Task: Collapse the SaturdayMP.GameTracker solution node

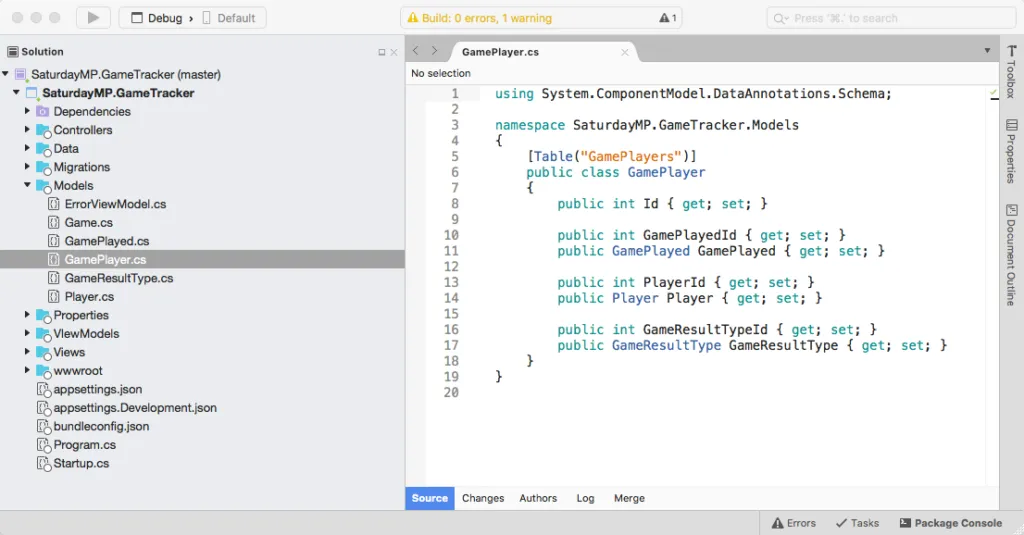Action: (x=5, y=74)
